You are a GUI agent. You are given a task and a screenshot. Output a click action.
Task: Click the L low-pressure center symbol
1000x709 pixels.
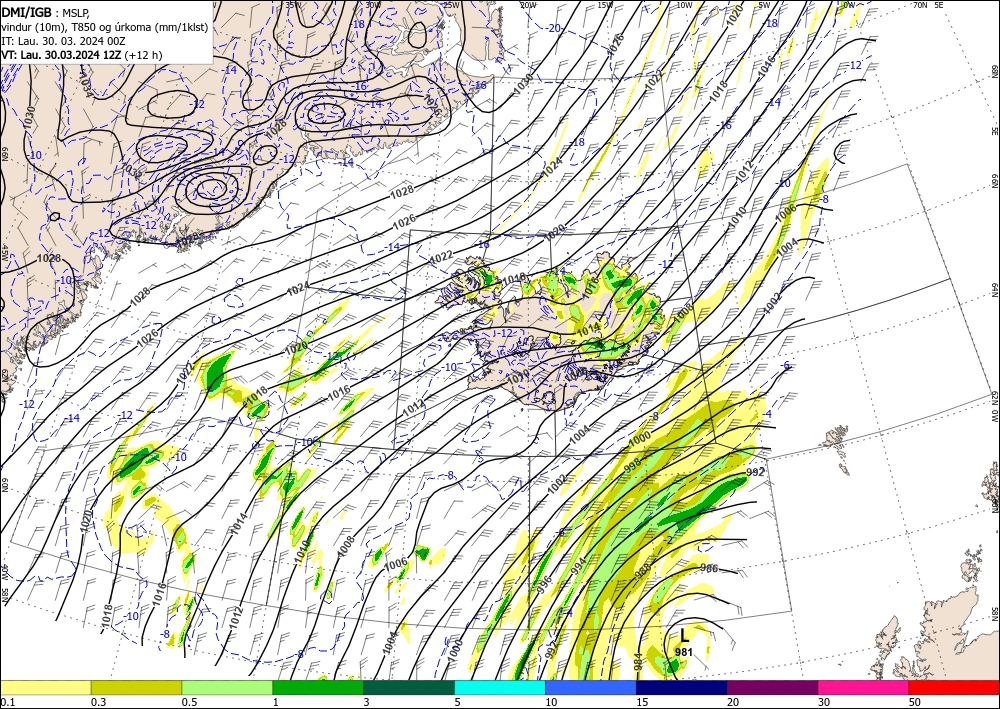pos(684,635)
